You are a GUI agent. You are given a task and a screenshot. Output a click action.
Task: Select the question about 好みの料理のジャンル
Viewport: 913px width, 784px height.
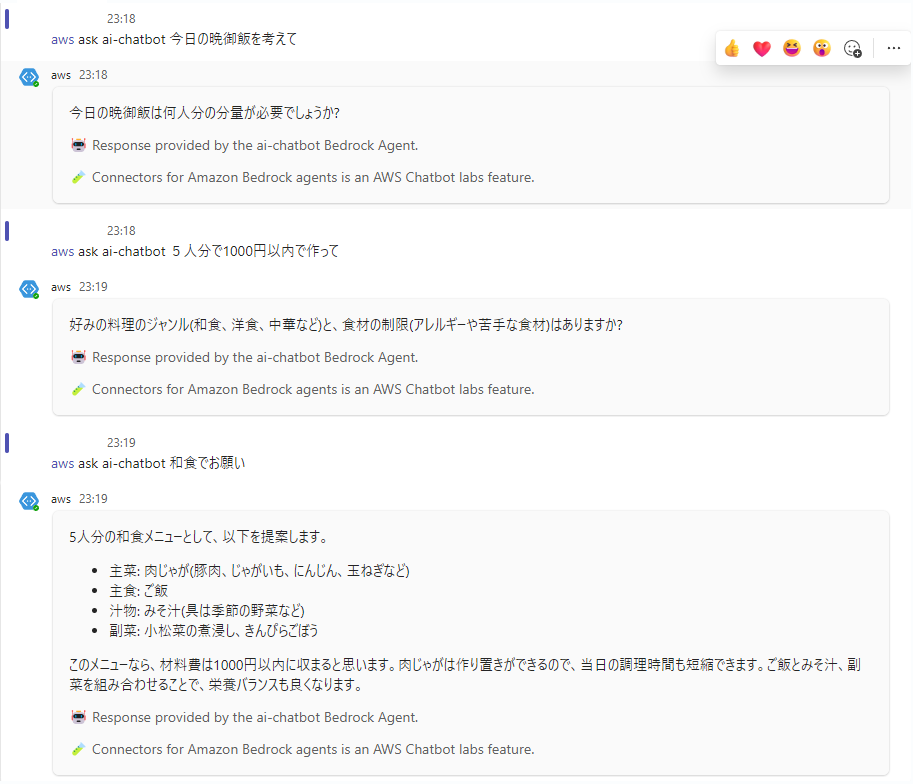346,324
